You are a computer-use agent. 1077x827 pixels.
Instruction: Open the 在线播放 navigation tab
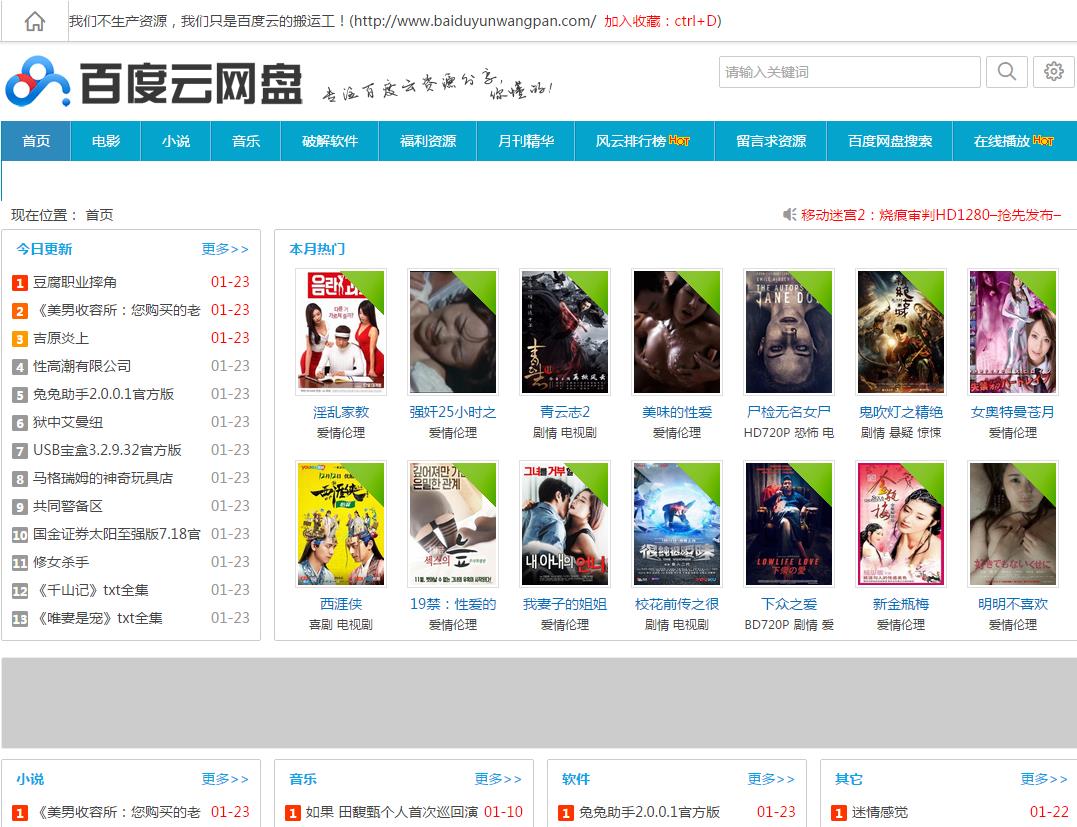(1014, 141)
